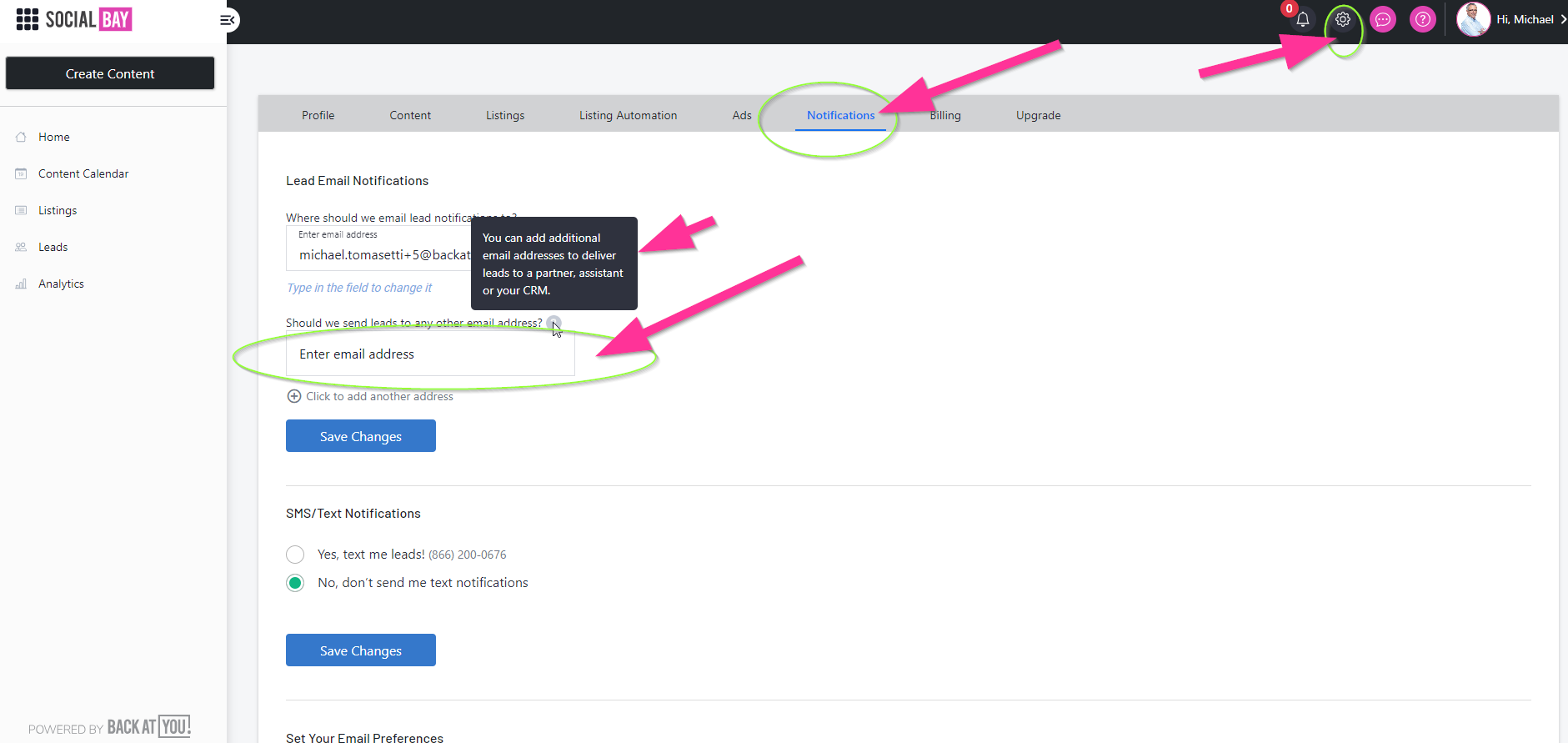The height and width of the screenshot is (743, 1568).
Task: Switch to the Billing tab
Action: [x=945, y=115]
